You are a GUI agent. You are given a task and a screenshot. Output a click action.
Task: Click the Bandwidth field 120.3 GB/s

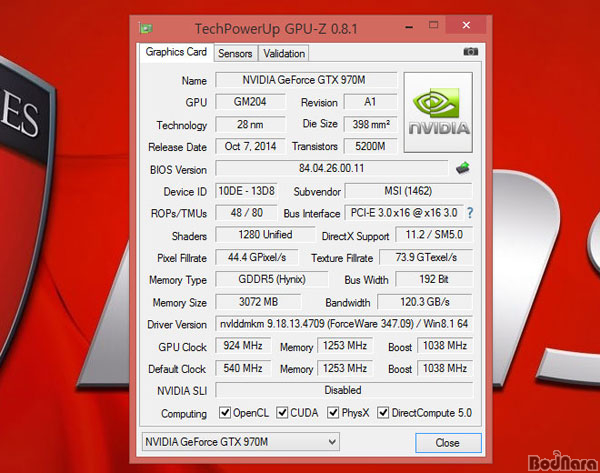[x=425, y=302]
